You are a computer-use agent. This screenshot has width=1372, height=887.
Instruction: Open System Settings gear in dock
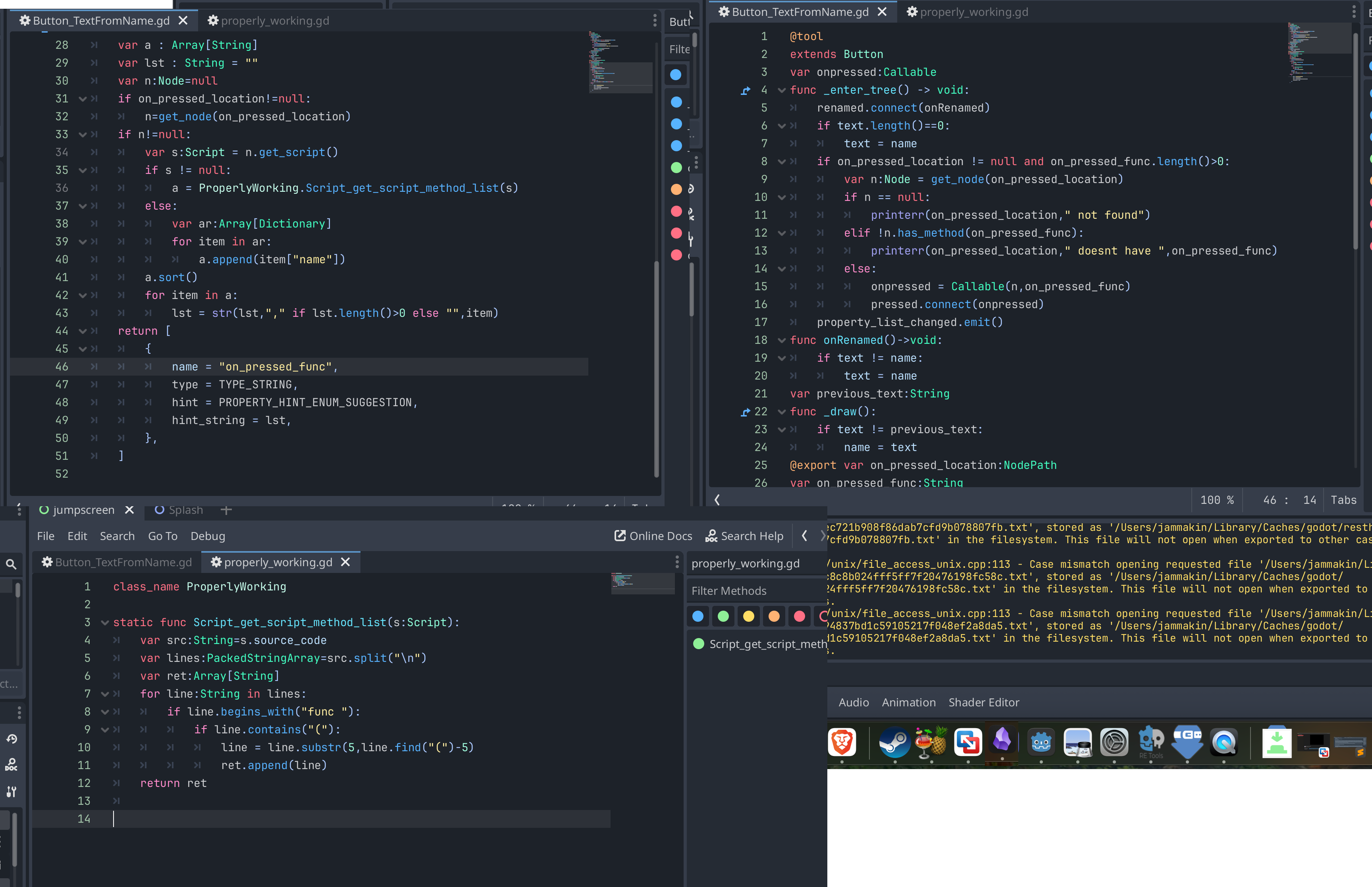coord(1114,742)
